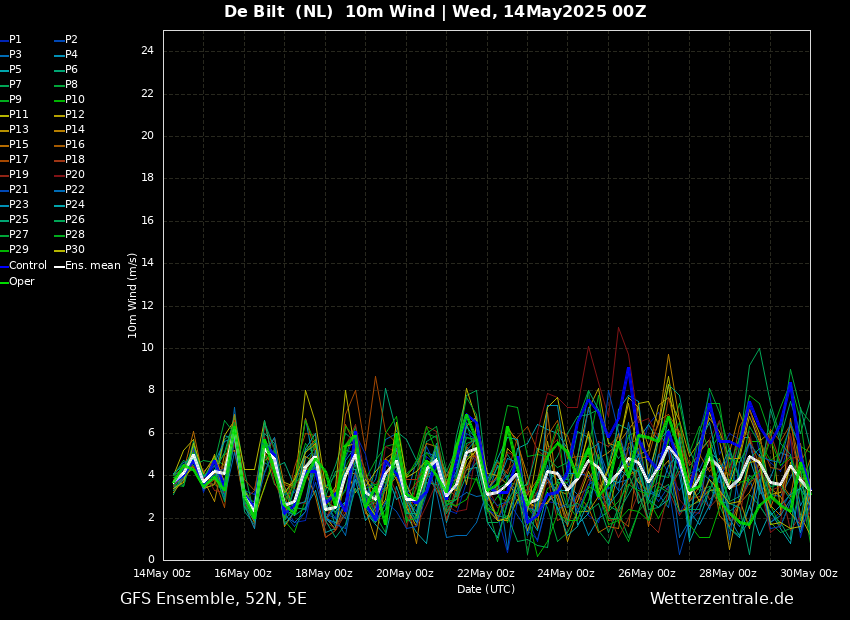Viewport: 850px width, 620px height.
Task: Click the Date (UTC) axis title
Action: click(486, 589)
